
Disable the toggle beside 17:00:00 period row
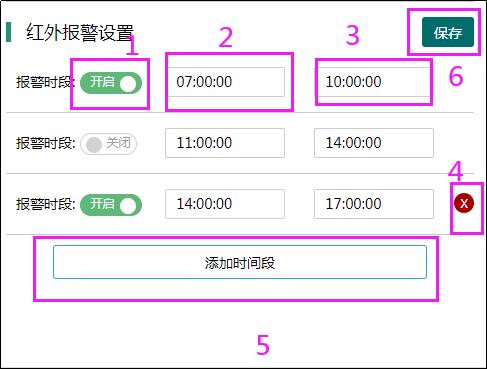tap(111, 205)
